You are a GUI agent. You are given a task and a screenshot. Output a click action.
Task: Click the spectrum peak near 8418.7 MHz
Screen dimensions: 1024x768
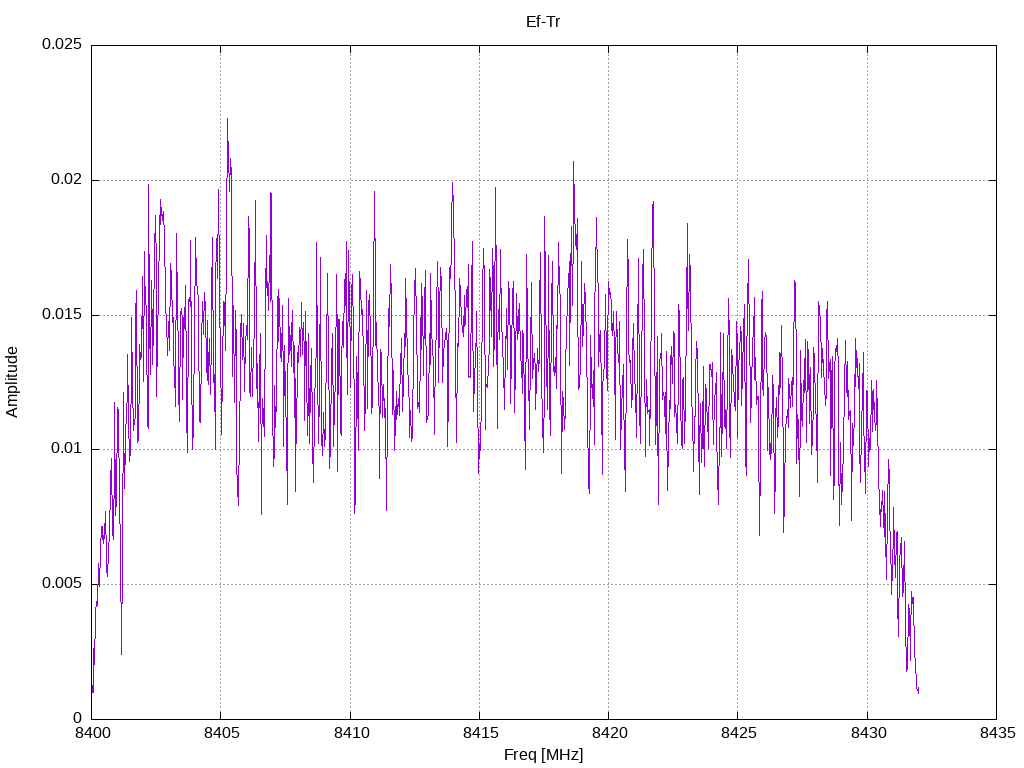(573, 163)
